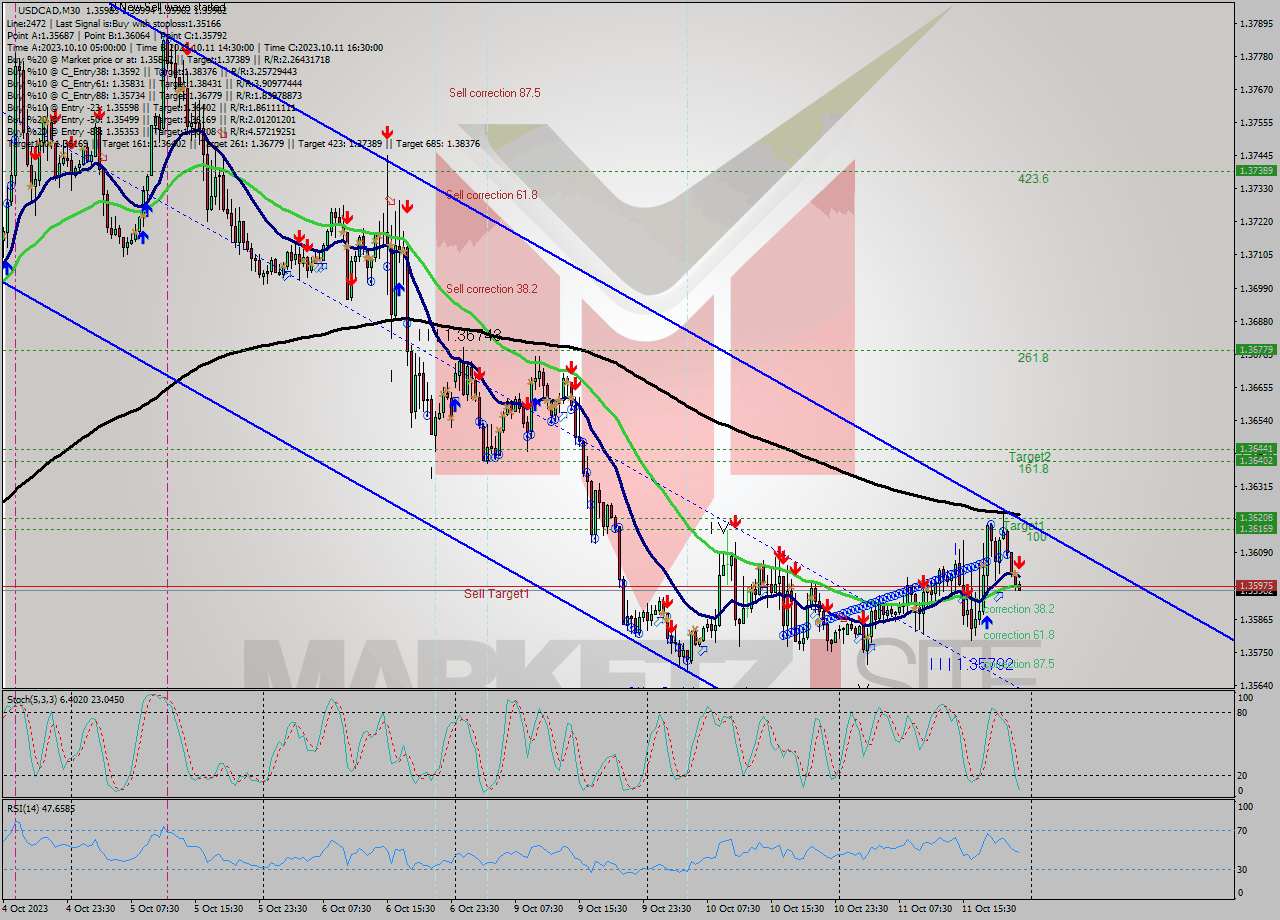
Task: Select the Sell correction 87.5 label
Action: point(495,93)
